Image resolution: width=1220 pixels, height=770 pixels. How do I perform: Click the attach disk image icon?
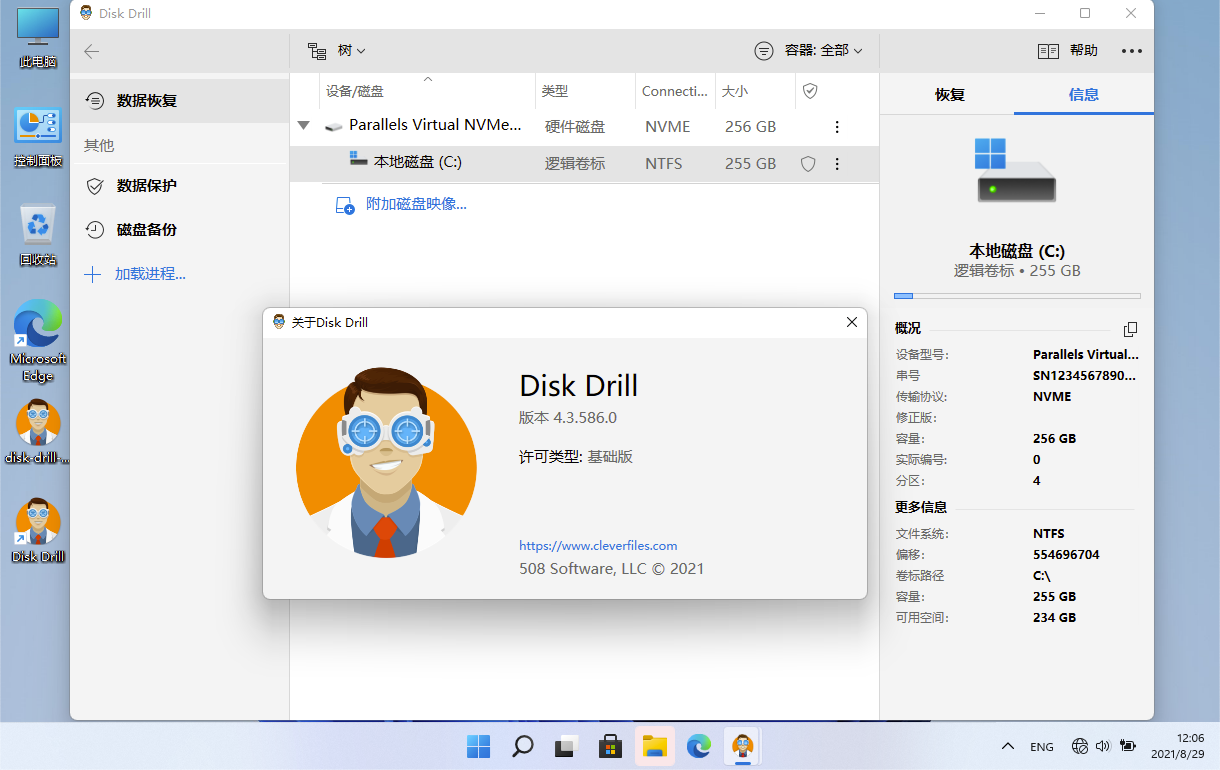[345, 206]
